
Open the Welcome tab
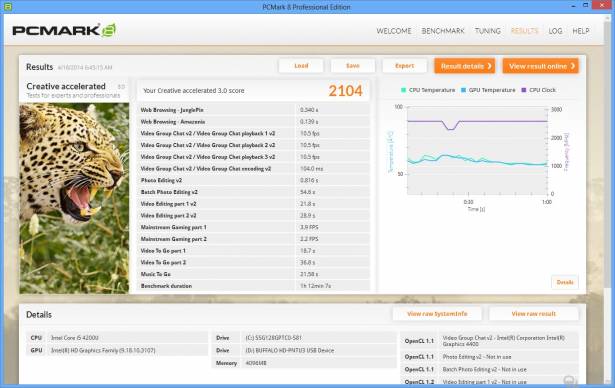pos(394,31)
